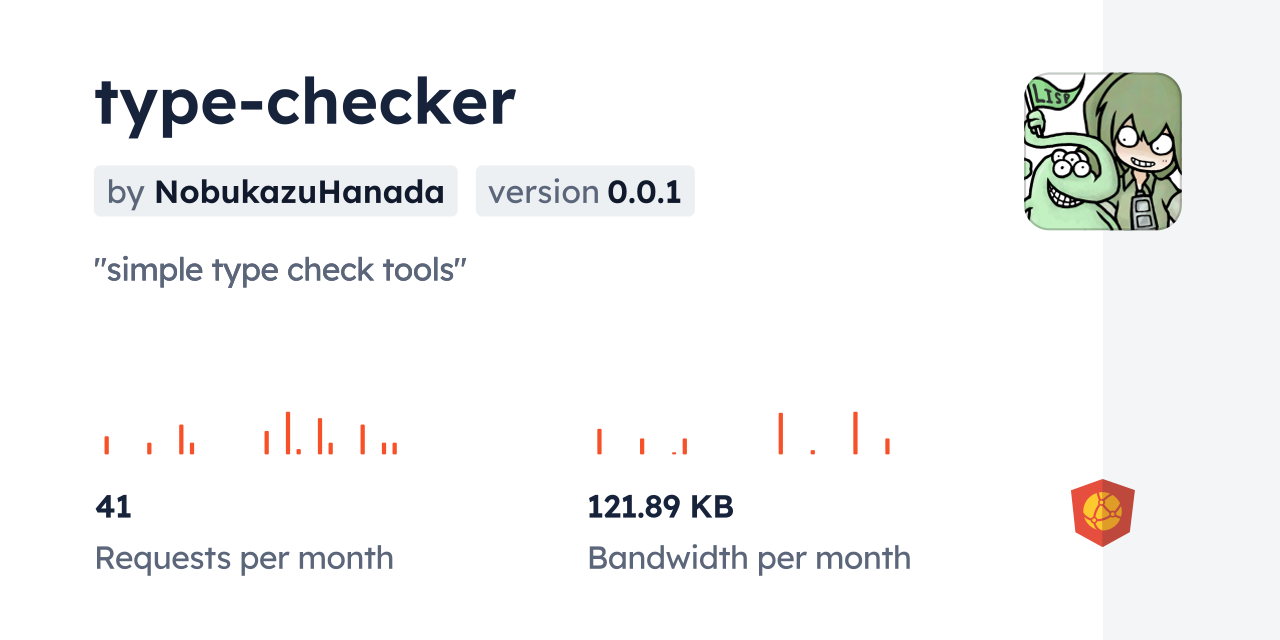The width and height of the screenshot is (1280, 640).
Task: Click the rightmost bar of requests sparkline
Action: (x=395, y=448)
